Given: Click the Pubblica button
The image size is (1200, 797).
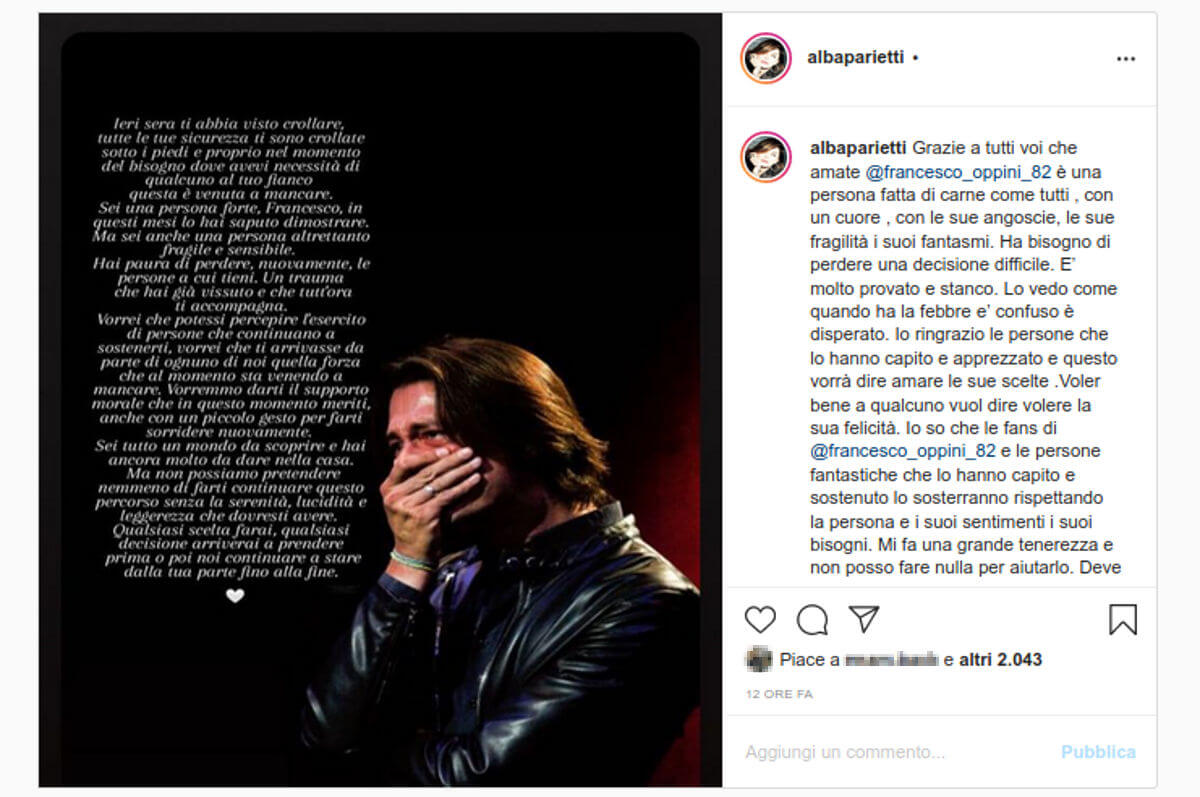Looking at the screenshot, I should (1098, 752).
